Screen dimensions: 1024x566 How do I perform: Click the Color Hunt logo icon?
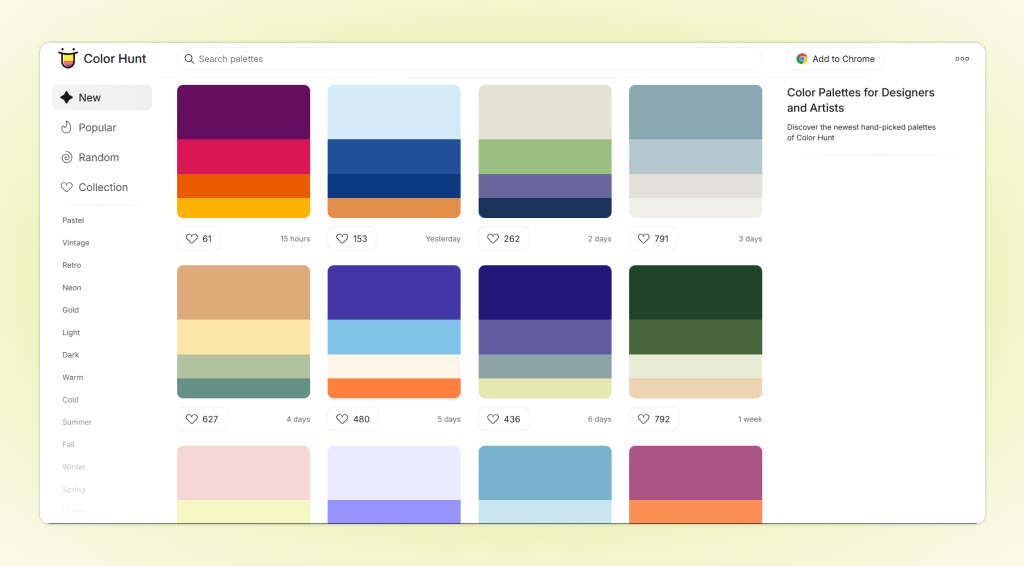[67, 58]
